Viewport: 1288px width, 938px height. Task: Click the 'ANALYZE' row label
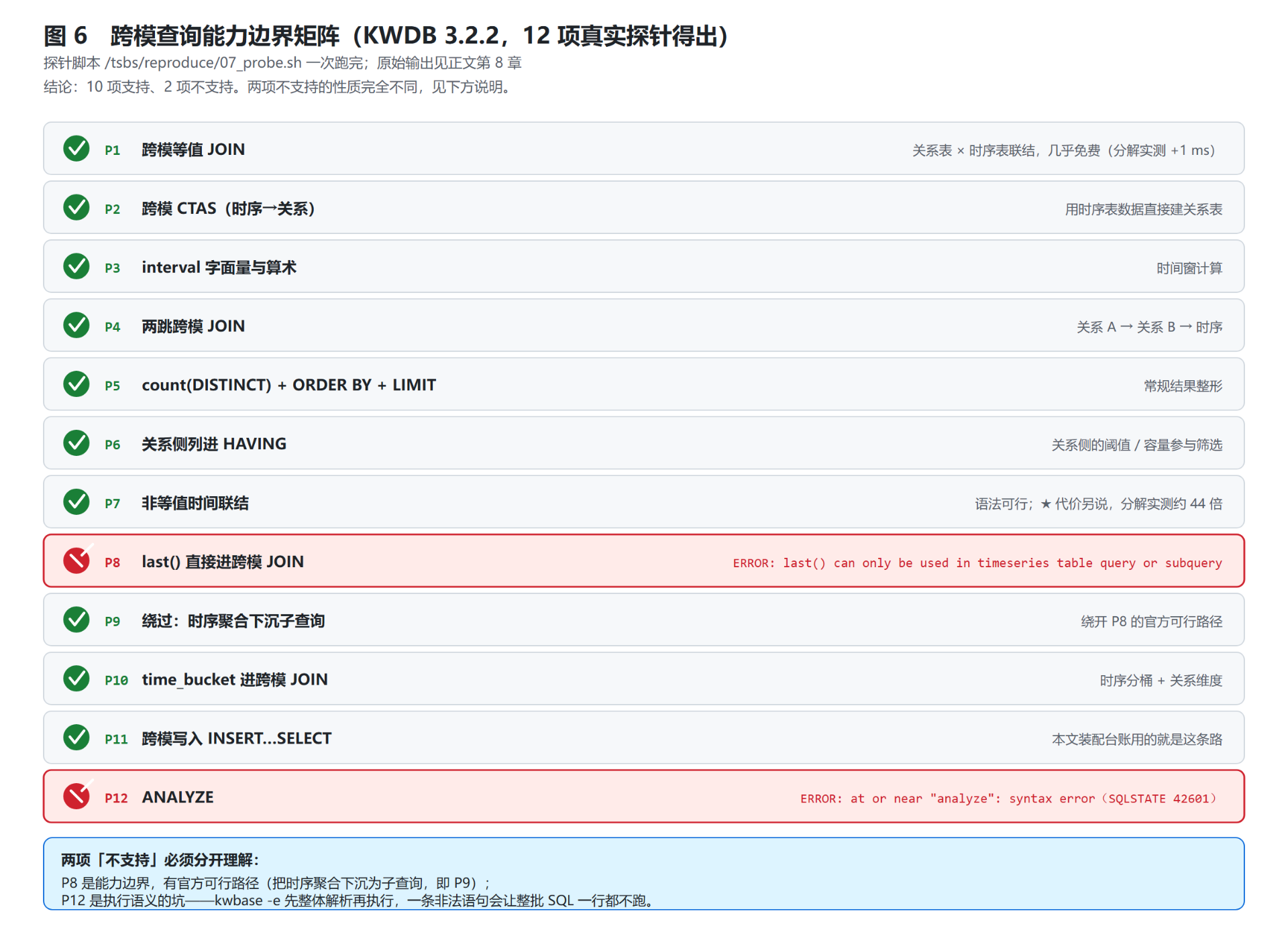[x=178, y=797]
